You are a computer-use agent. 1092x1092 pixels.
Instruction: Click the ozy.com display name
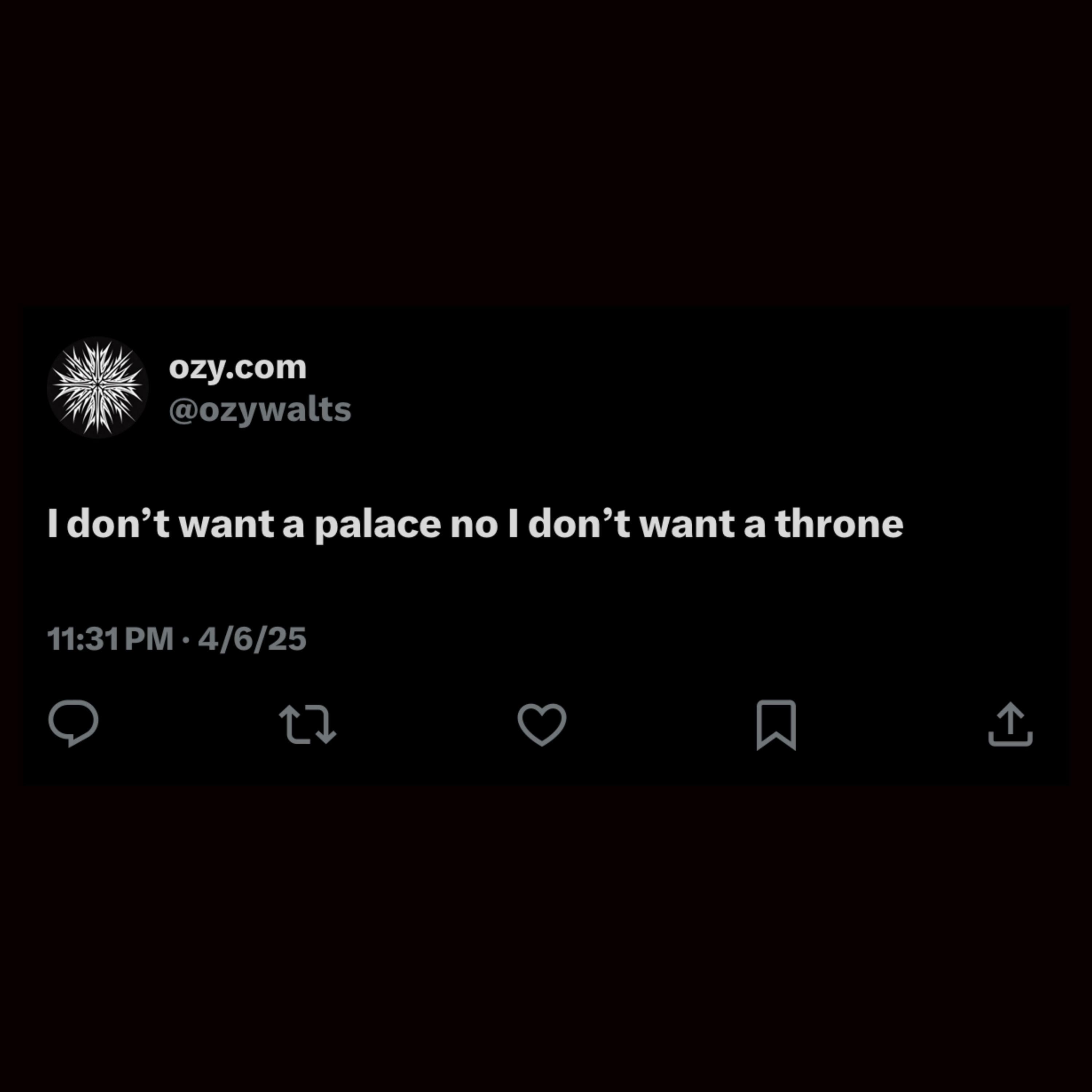coord(237,367)
